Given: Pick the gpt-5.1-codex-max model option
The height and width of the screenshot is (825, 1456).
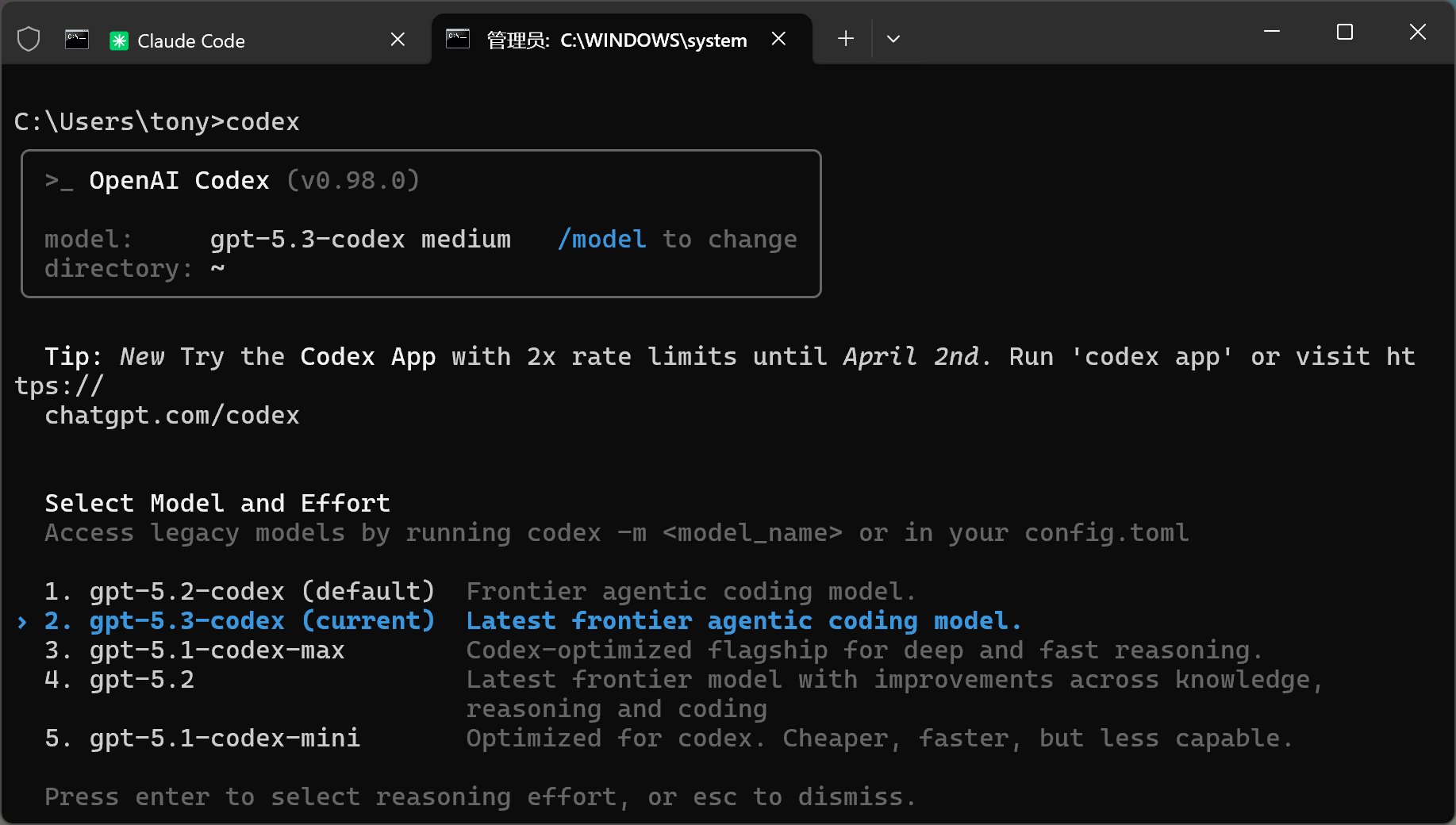Looking at the screenshot, I should (x=217, y=650).
